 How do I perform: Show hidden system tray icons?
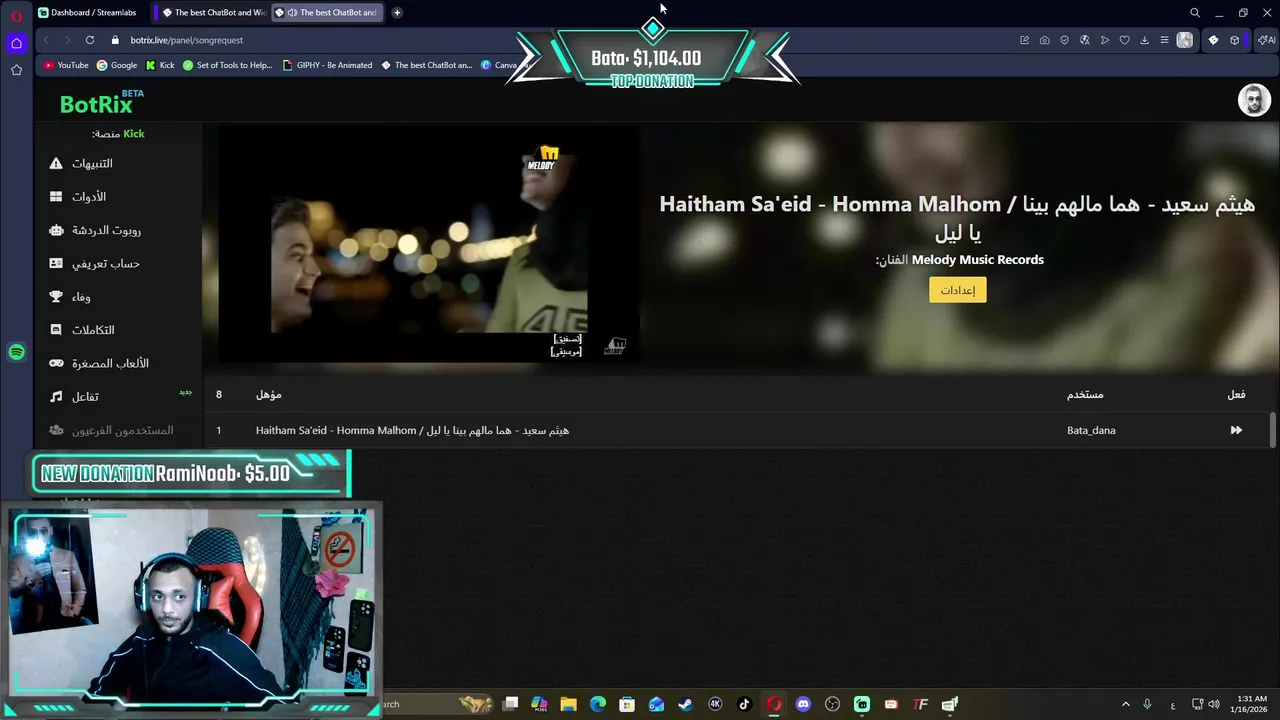(1125, 704)
